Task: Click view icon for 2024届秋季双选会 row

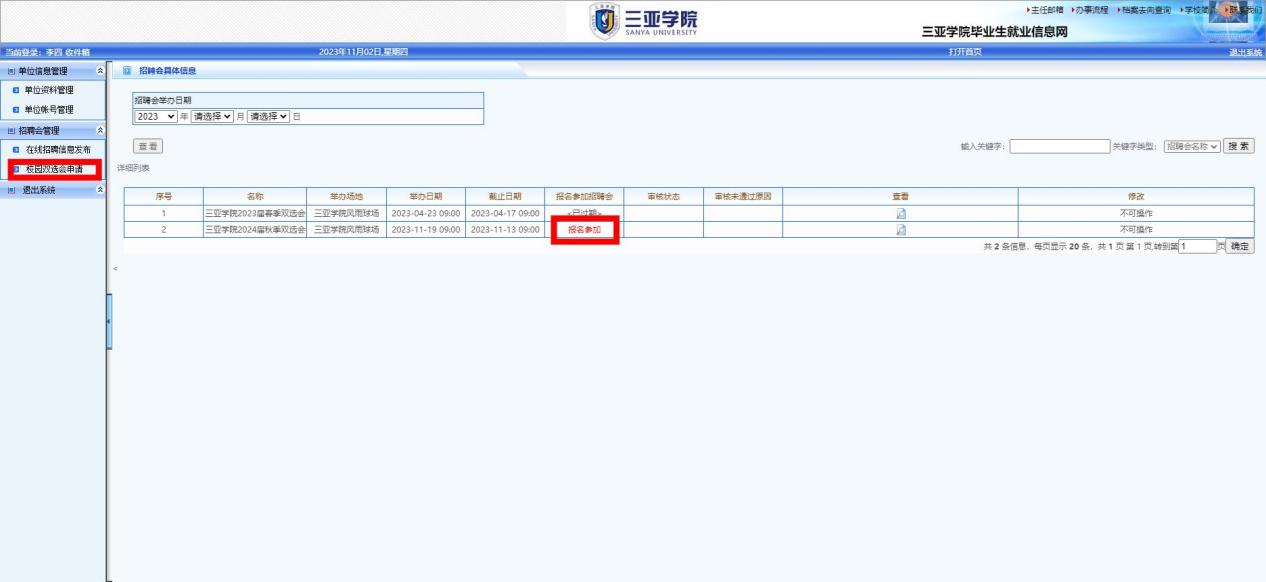Action: pyautogui.click(x=900, y=230)
